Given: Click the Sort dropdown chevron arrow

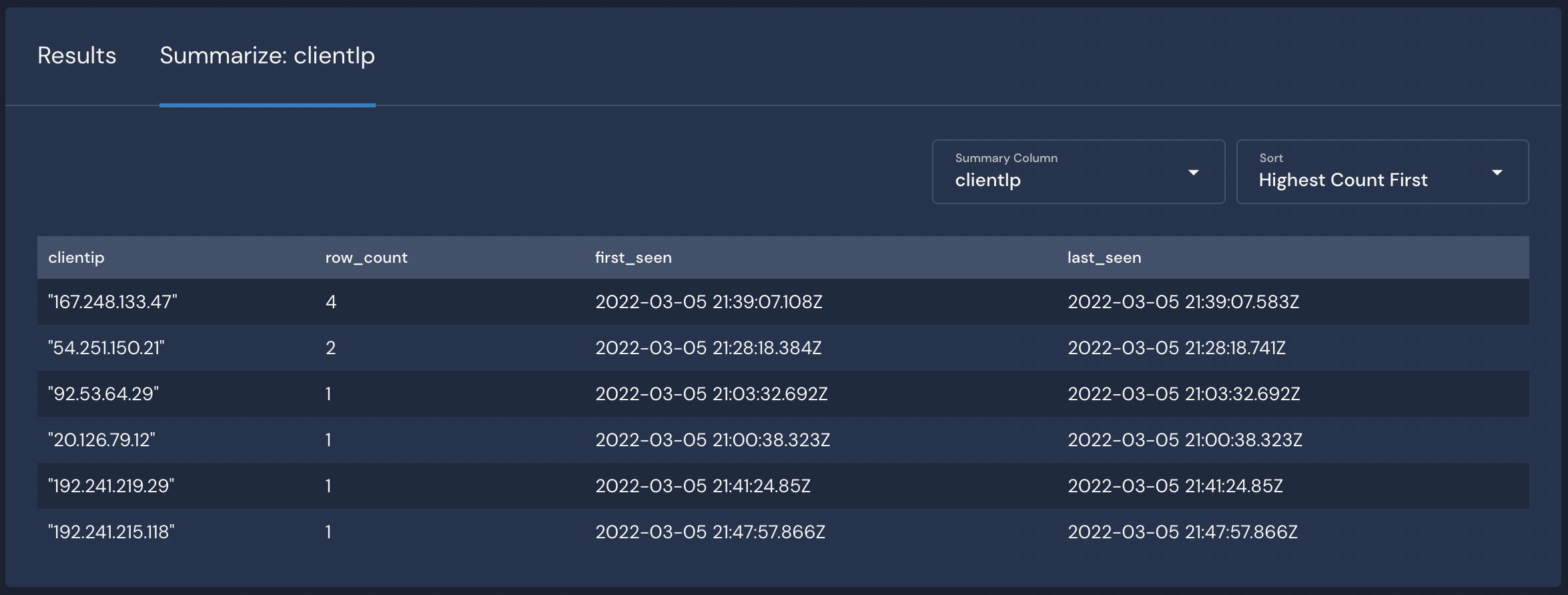Looking at the screenshot, I should click(1498, 172).
